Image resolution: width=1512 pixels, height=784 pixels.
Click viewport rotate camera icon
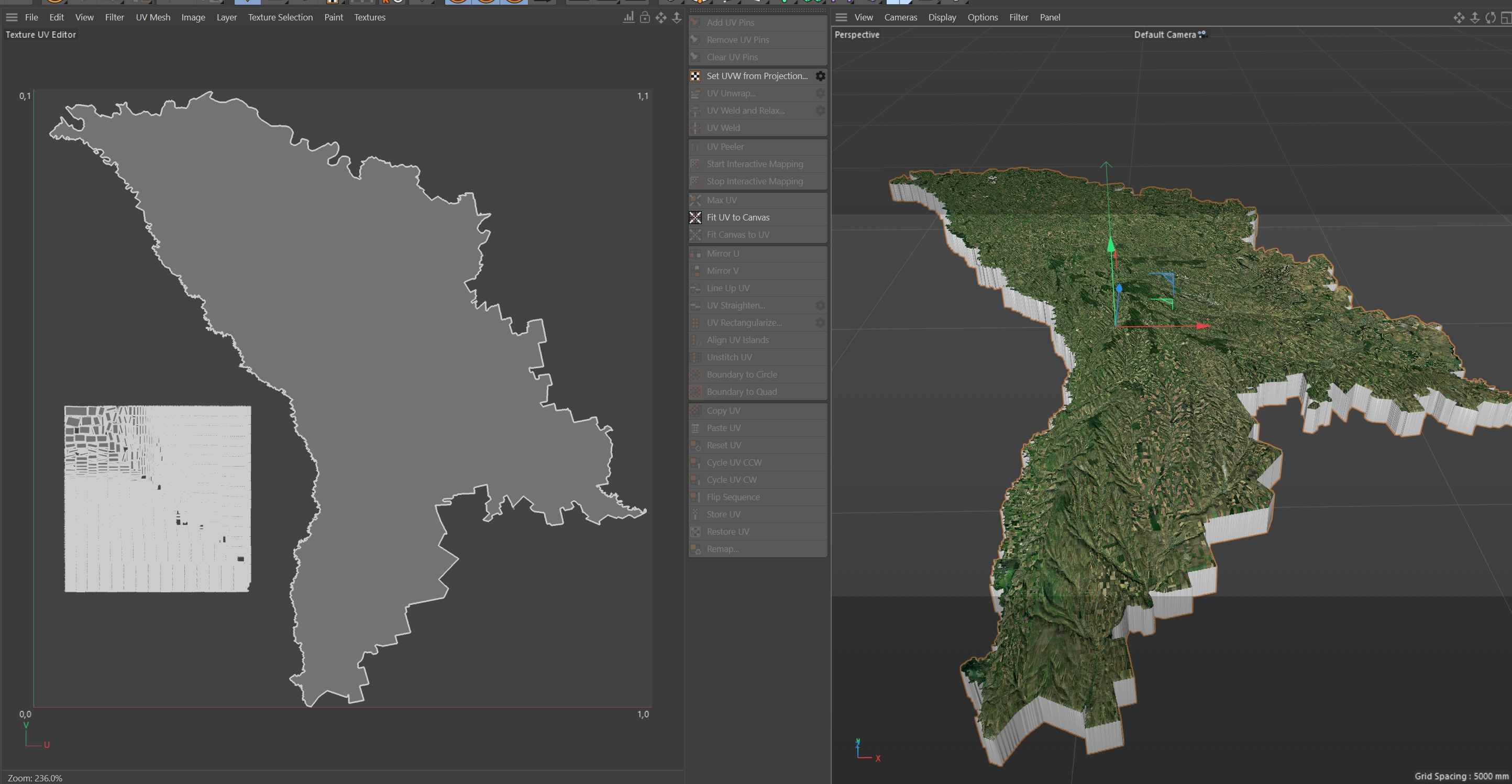coord(1489,18)
